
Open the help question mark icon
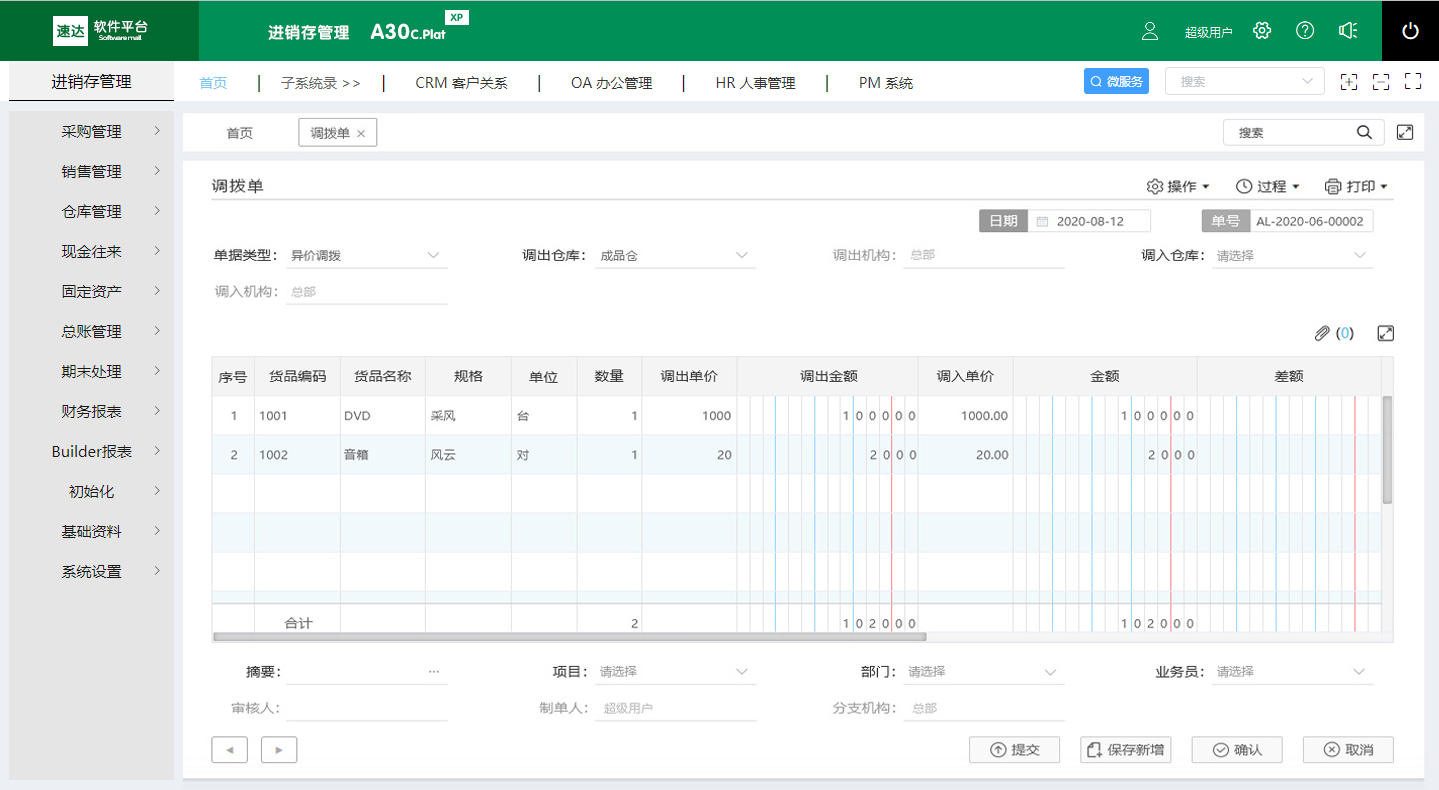pyautogui.click(x=1305, y=30)
